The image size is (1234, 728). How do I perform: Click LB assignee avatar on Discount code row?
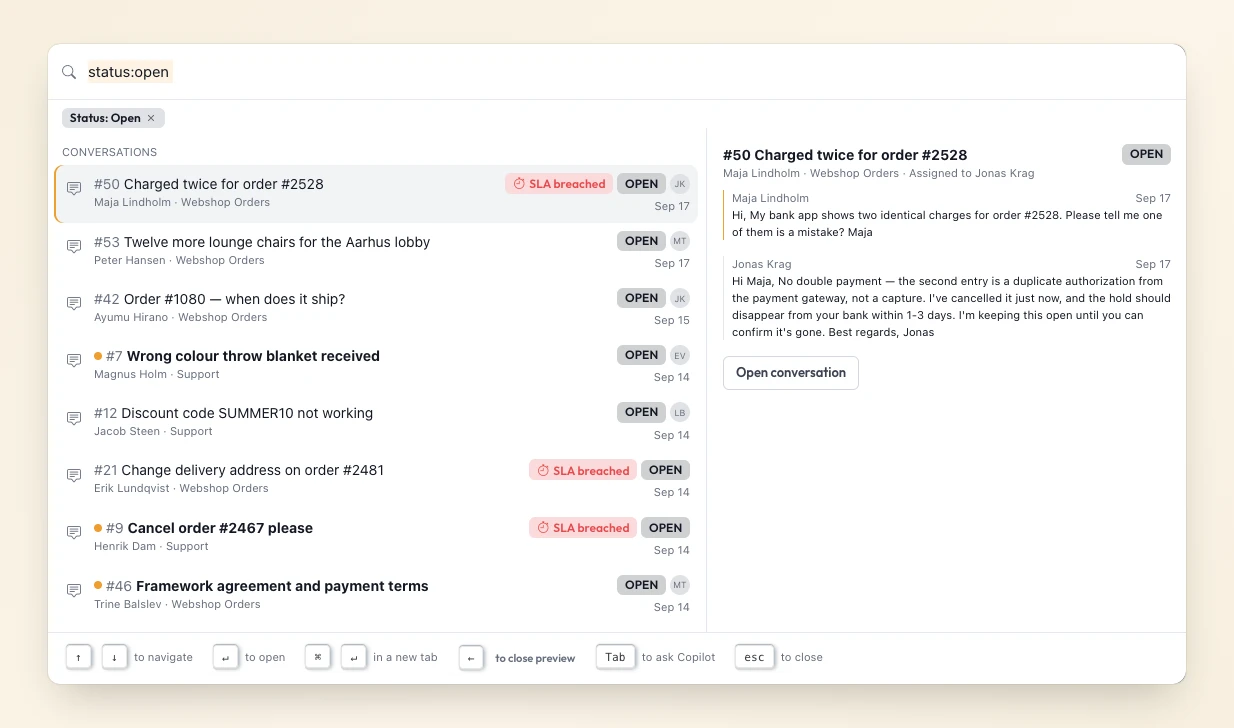pyautogui.click(x=680, y=412)
